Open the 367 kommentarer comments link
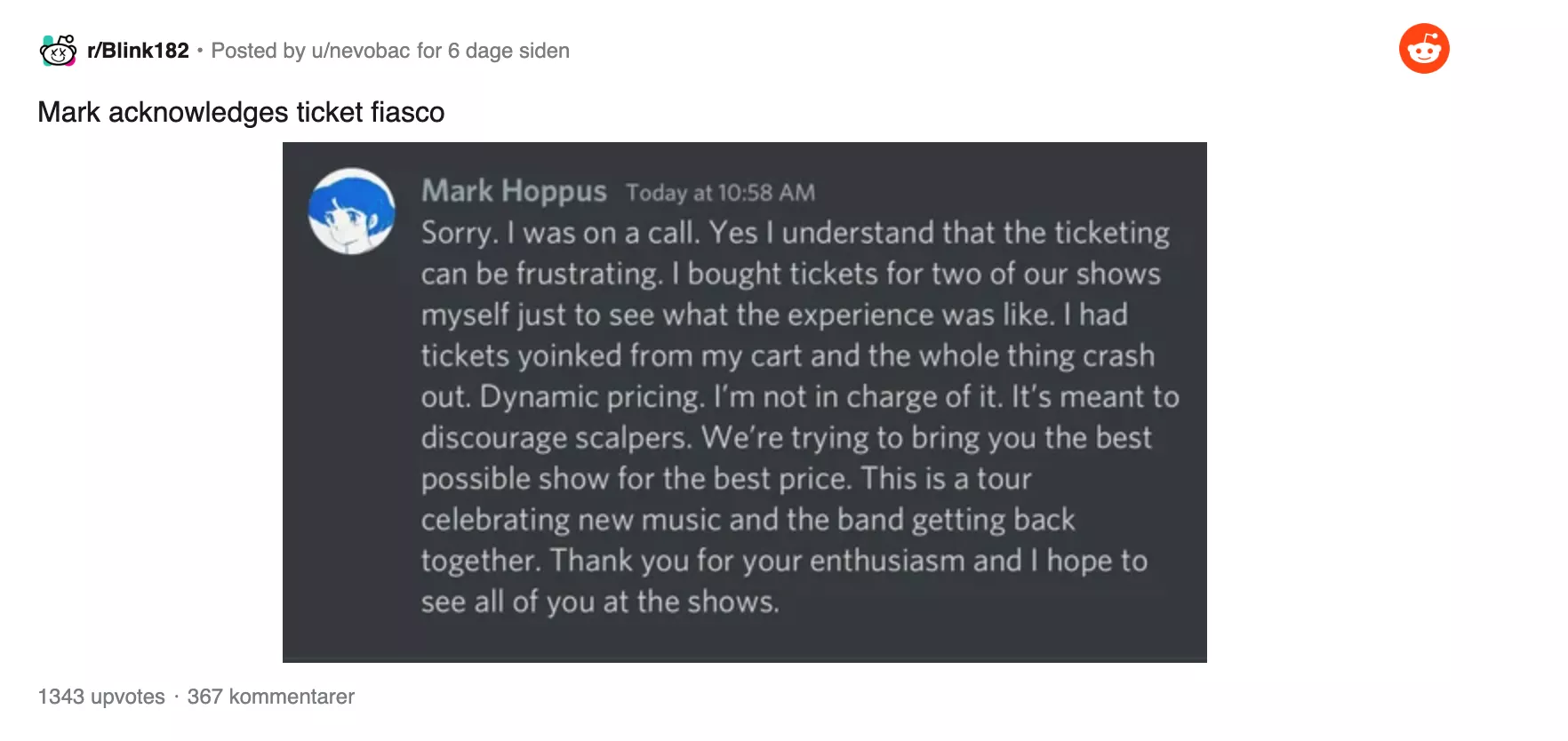Image resolution: width=1568 pixels, height=741 pixels. click(271, 697)
